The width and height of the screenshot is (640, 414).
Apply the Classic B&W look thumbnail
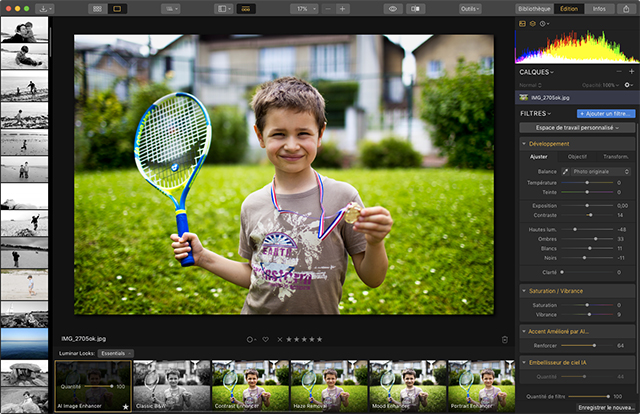[172, 386]
